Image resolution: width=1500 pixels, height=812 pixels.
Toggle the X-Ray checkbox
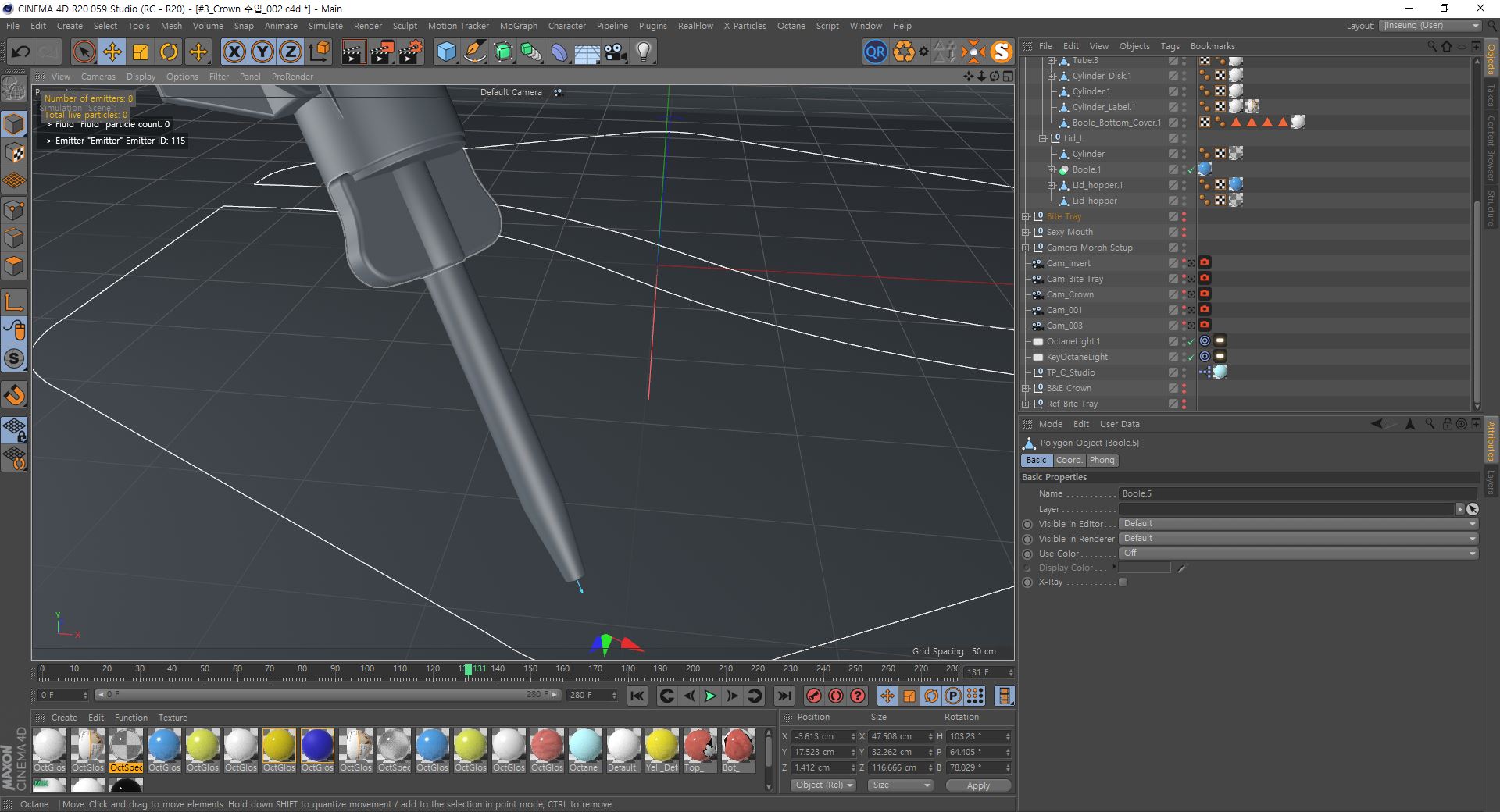[x=1123, y=582]
